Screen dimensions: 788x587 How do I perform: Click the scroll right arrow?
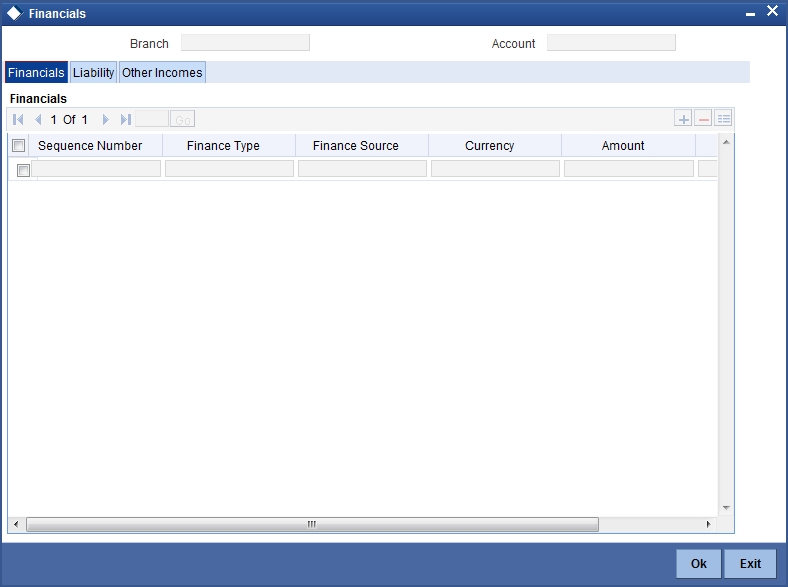(x=709, y=524)
